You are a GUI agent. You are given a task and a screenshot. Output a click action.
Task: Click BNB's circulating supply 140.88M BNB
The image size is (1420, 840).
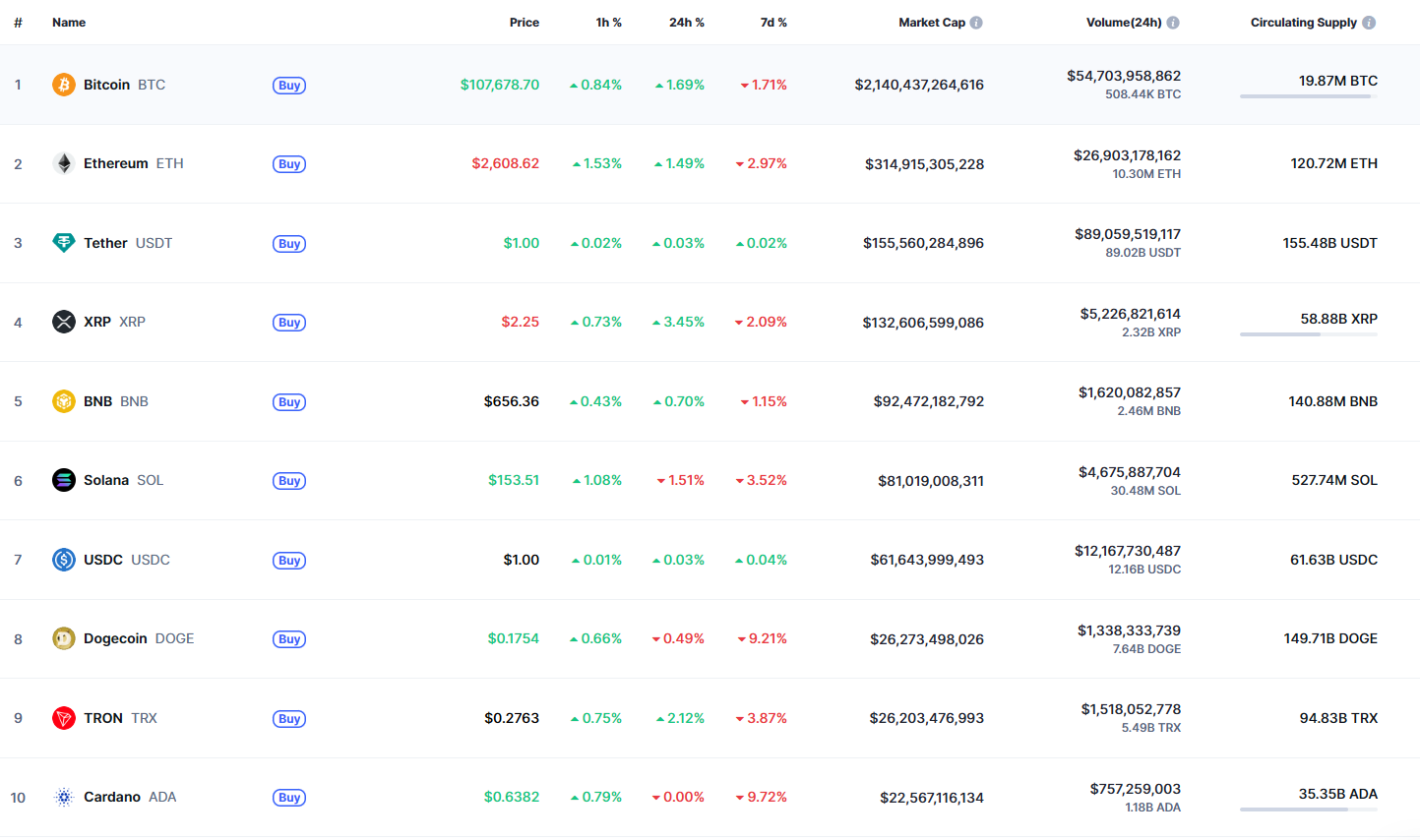tap(1333, 401)
